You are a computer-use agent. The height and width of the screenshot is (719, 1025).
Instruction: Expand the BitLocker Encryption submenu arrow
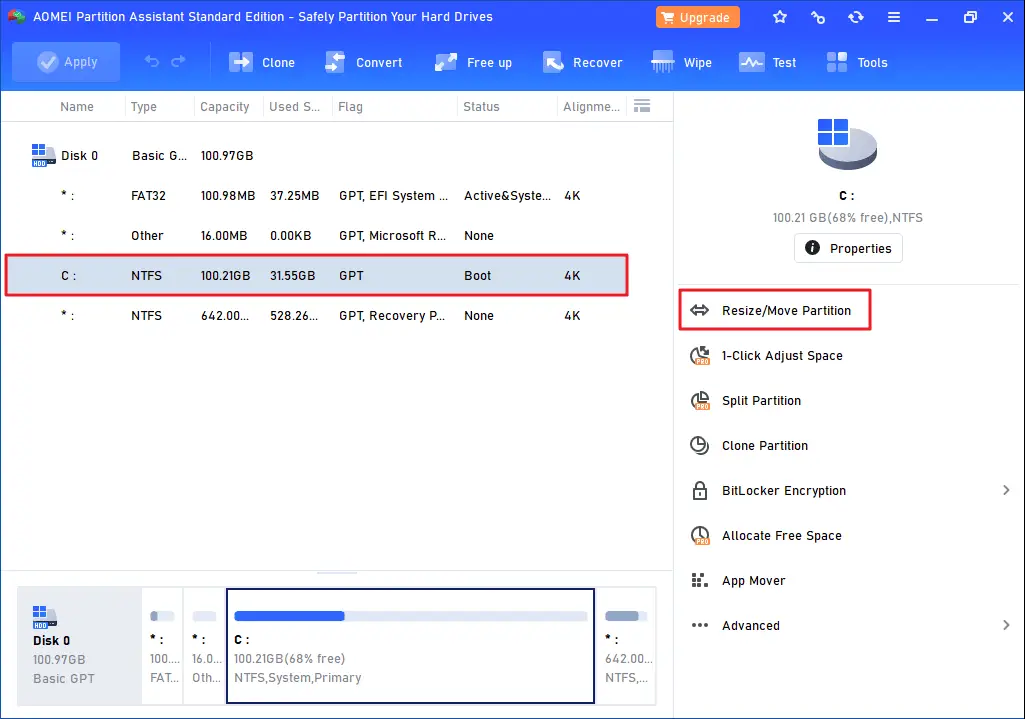(x=1006, y=490)
